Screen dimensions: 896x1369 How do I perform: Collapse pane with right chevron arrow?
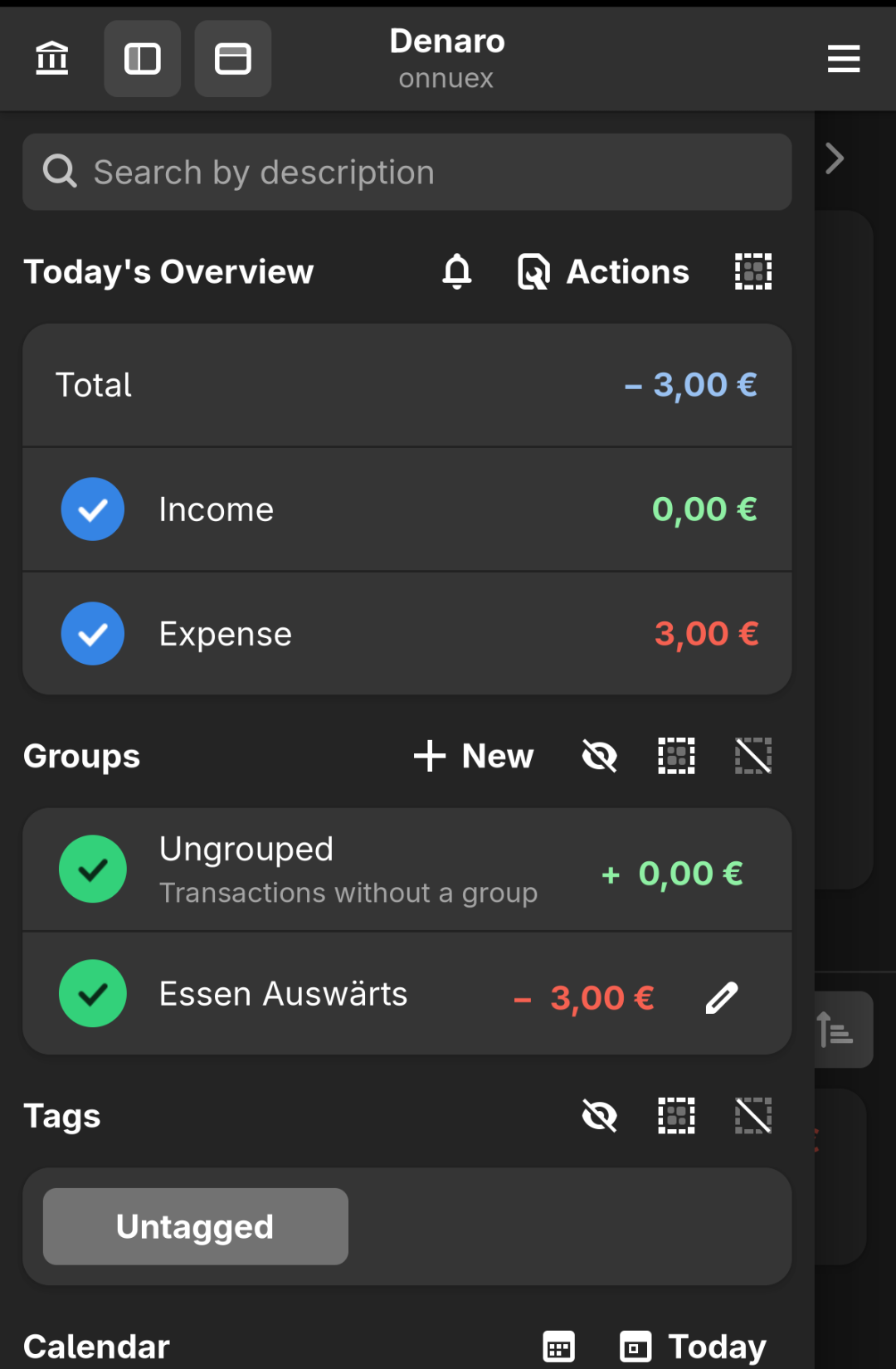click(x=835, y=158)
